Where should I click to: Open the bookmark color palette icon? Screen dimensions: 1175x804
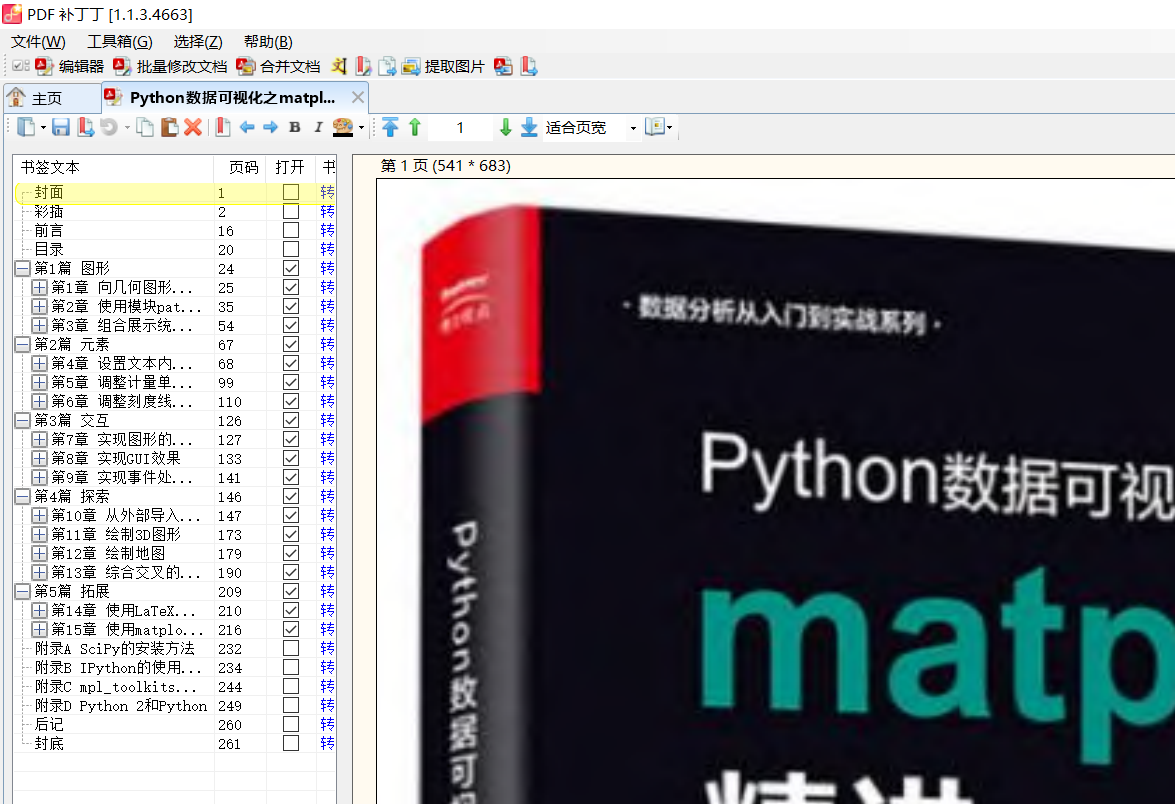[343, 127]
